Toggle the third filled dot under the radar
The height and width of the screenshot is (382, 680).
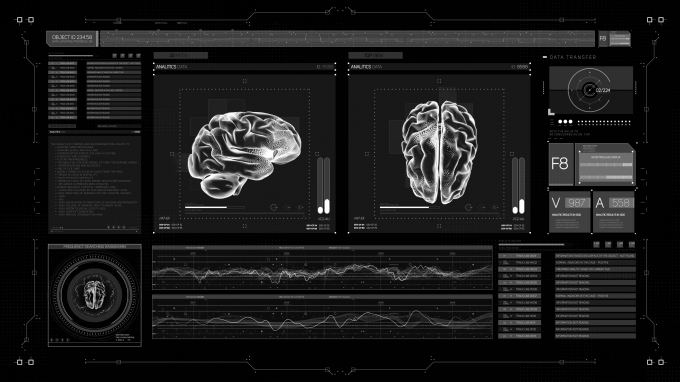coord(570,122)
